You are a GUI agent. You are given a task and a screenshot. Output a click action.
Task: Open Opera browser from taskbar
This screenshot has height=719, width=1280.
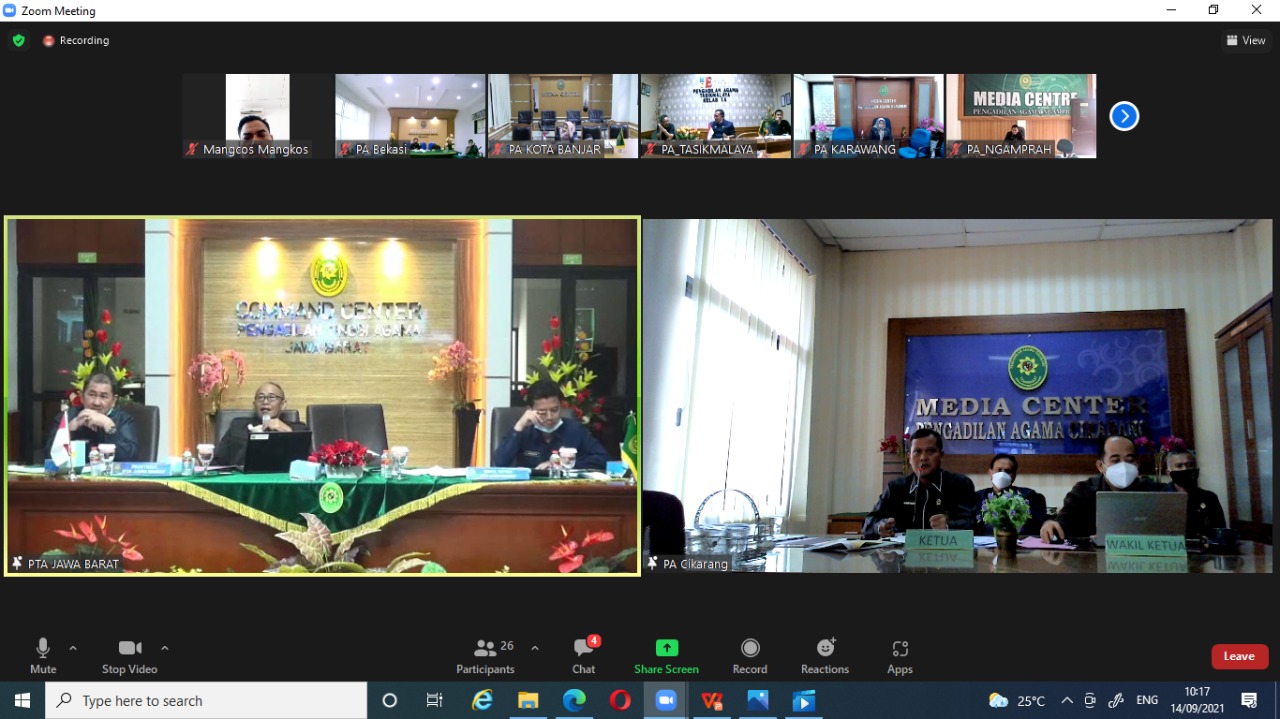coord(620,701)
